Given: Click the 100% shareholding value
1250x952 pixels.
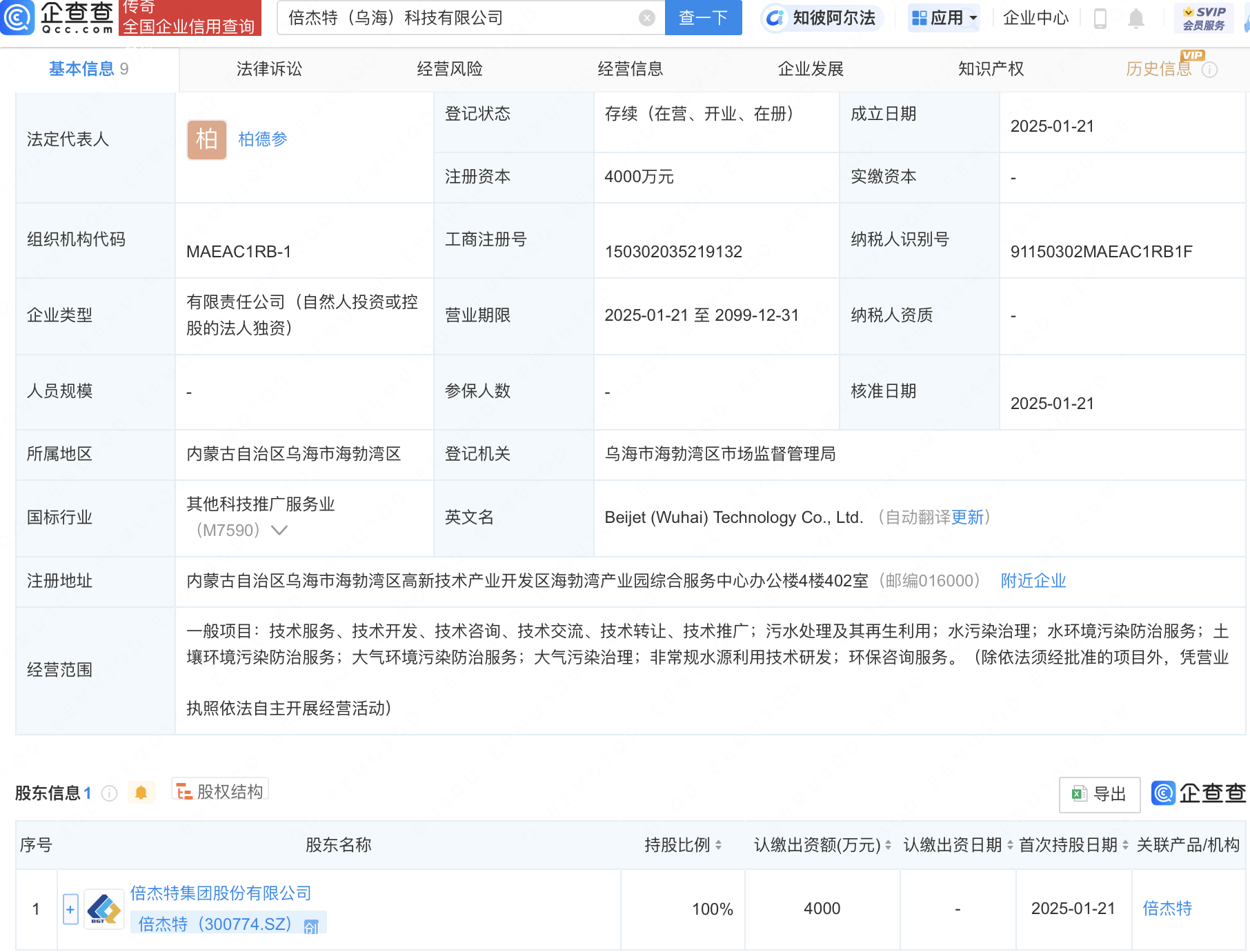Looking at the screenshot, I should [x=713, y=909].
